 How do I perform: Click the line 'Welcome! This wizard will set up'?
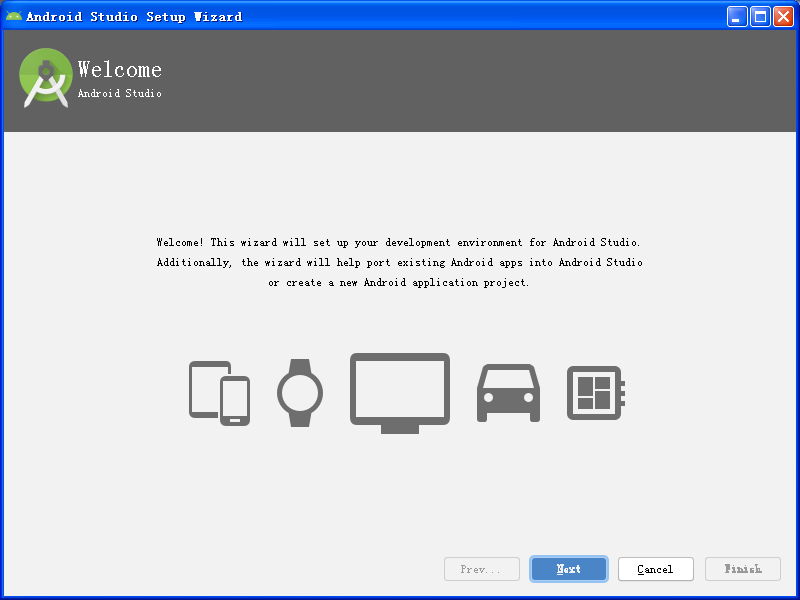pos(398,242)
